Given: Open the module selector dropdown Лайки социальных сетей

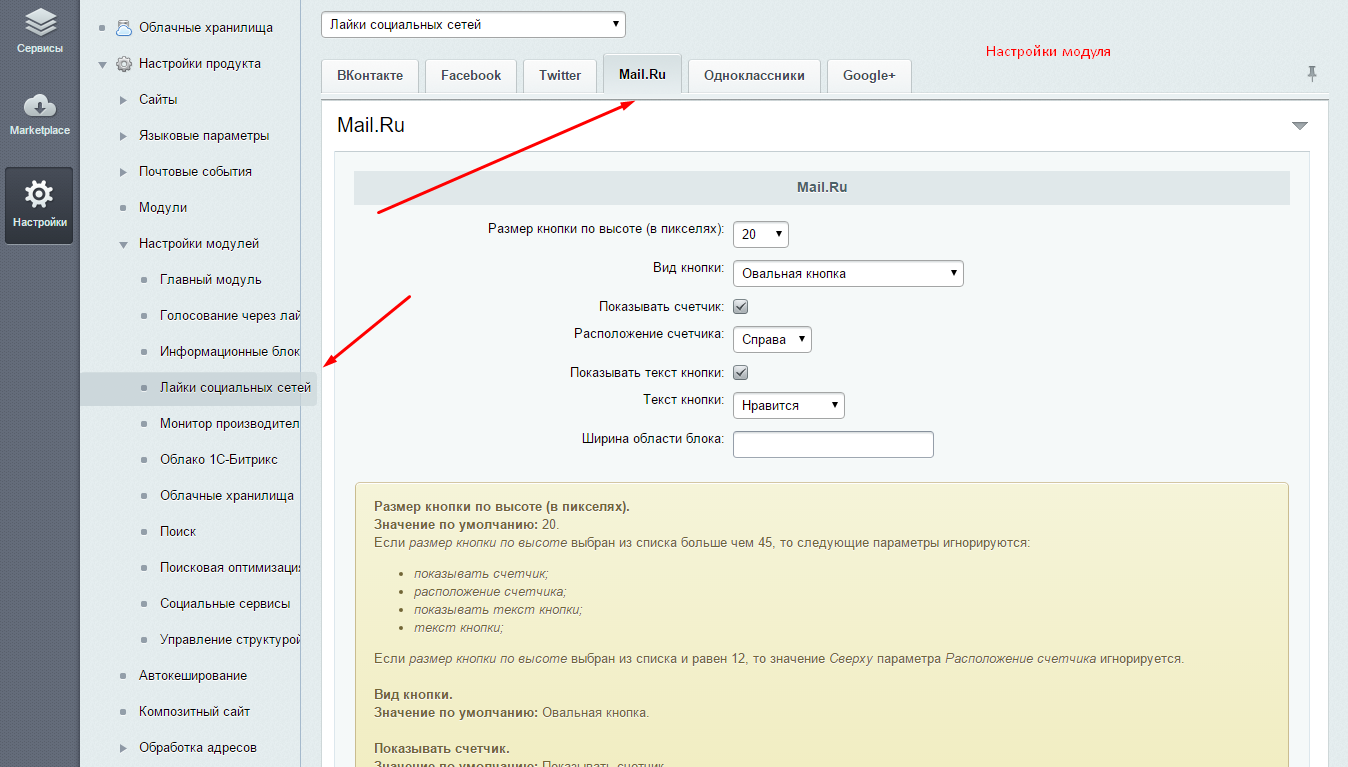Looking at the screenshot, I should (473, 24).
